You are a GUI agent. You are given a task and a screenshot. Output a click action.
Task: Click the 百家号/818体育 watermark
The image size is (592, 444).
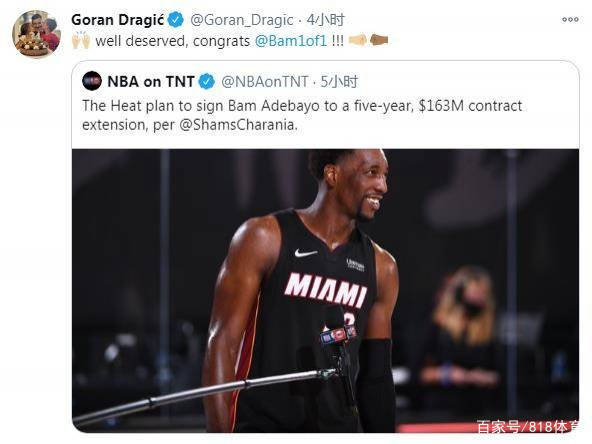tap(527, 427)
